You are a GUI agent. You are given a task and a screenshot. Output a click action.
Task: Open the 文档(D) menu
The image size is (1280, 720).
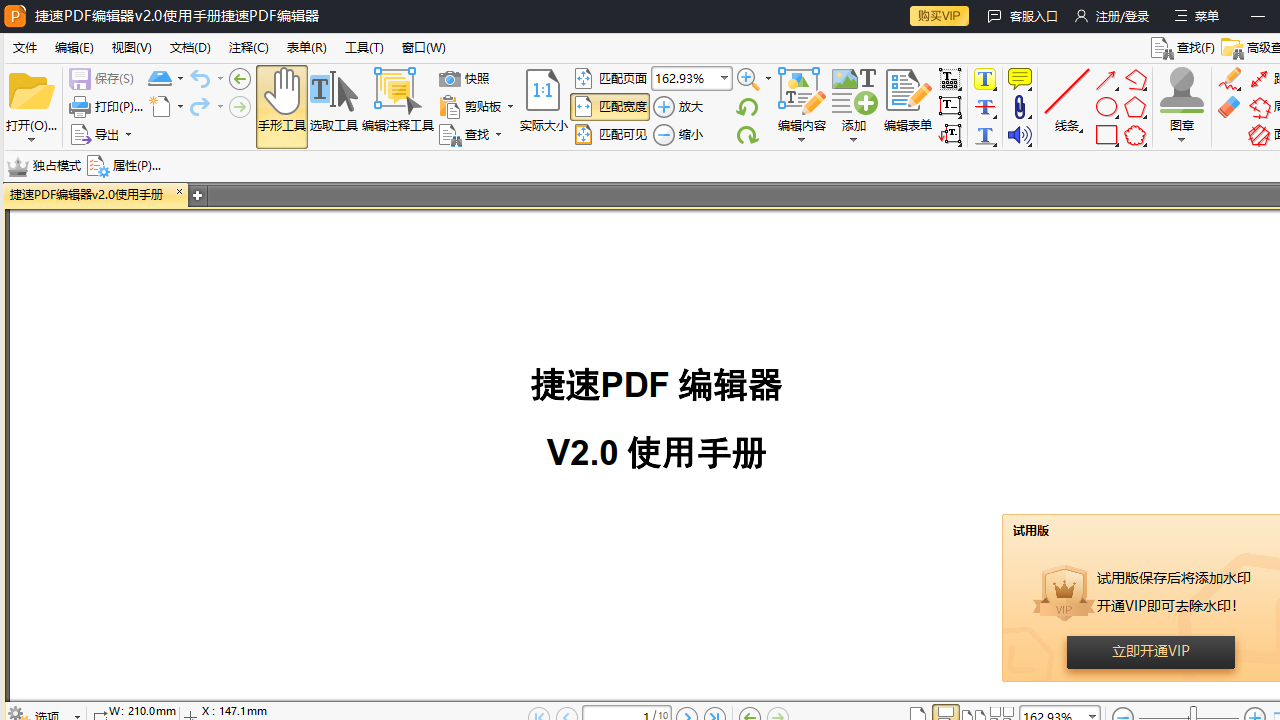[189, 47]
